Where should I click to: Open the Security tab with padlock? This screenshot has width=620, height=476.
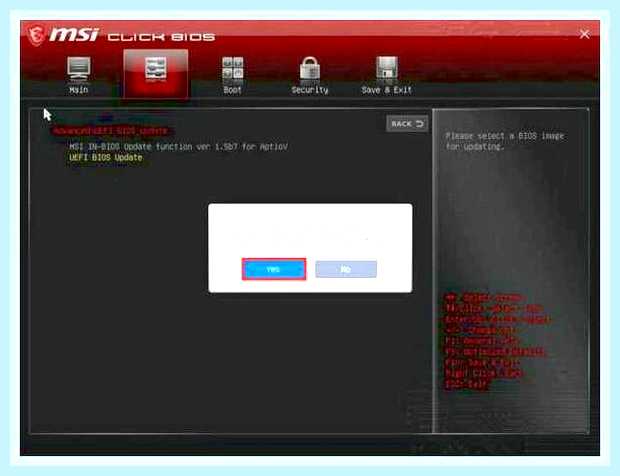point(310,76)
